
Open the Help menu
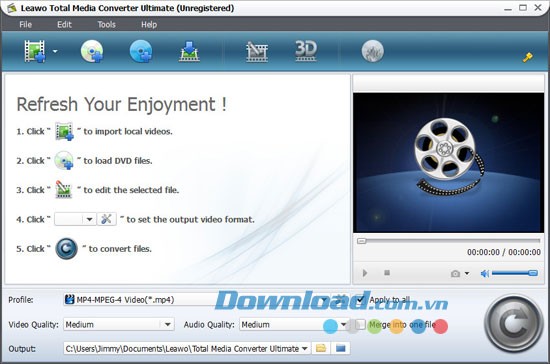(x=149, y=25)
